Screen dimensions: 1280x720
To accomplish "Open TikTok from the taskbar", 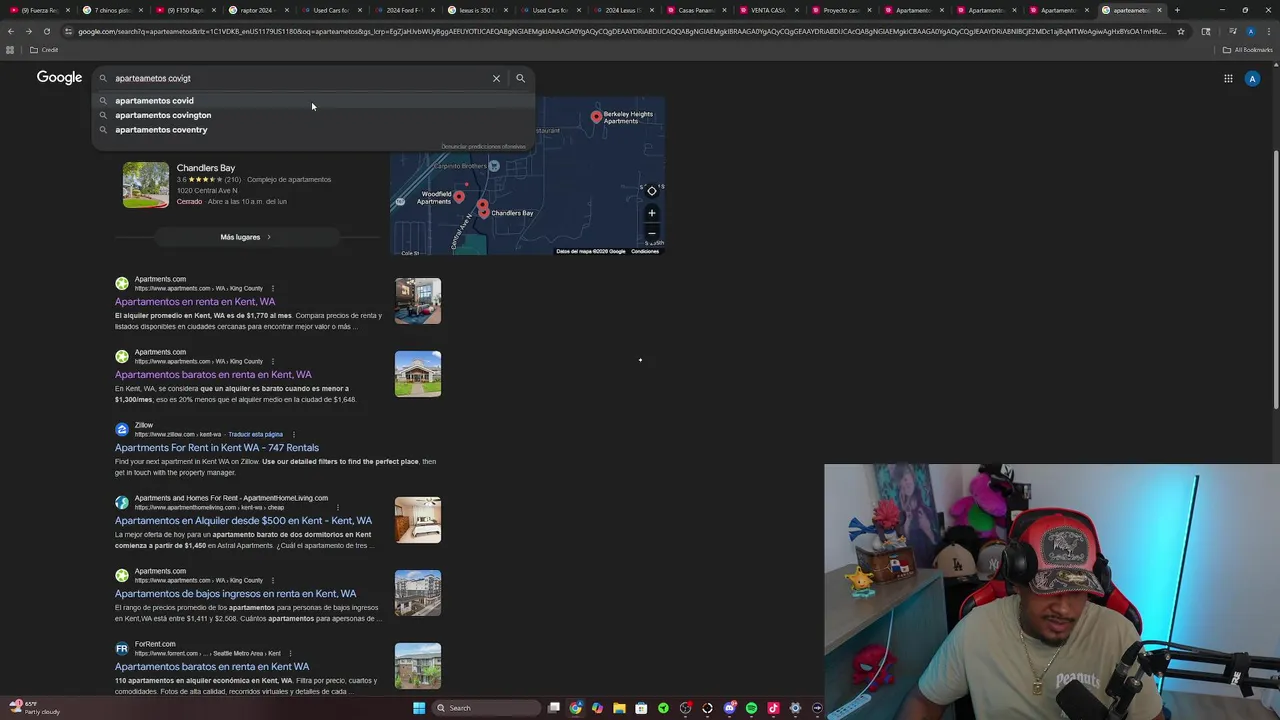I will point(773,708).
